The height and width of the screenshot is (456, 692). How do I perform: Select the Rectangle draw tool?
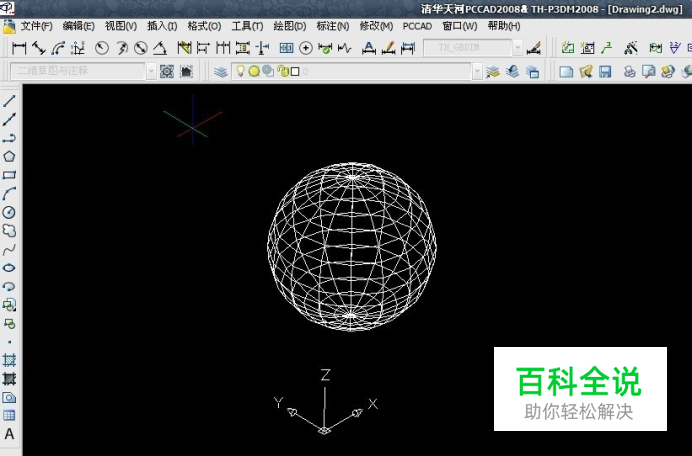[9, 175]
